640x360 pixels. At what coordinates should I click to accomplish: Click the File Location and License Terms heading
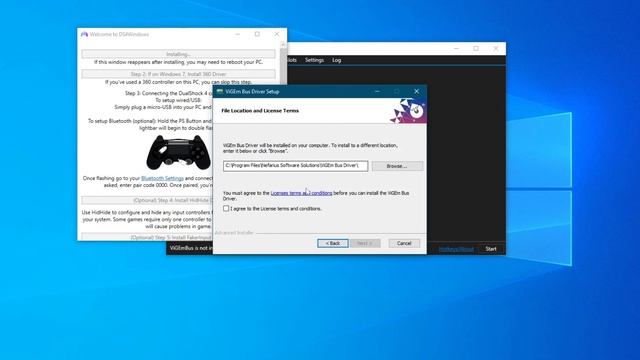click(260, 111)
